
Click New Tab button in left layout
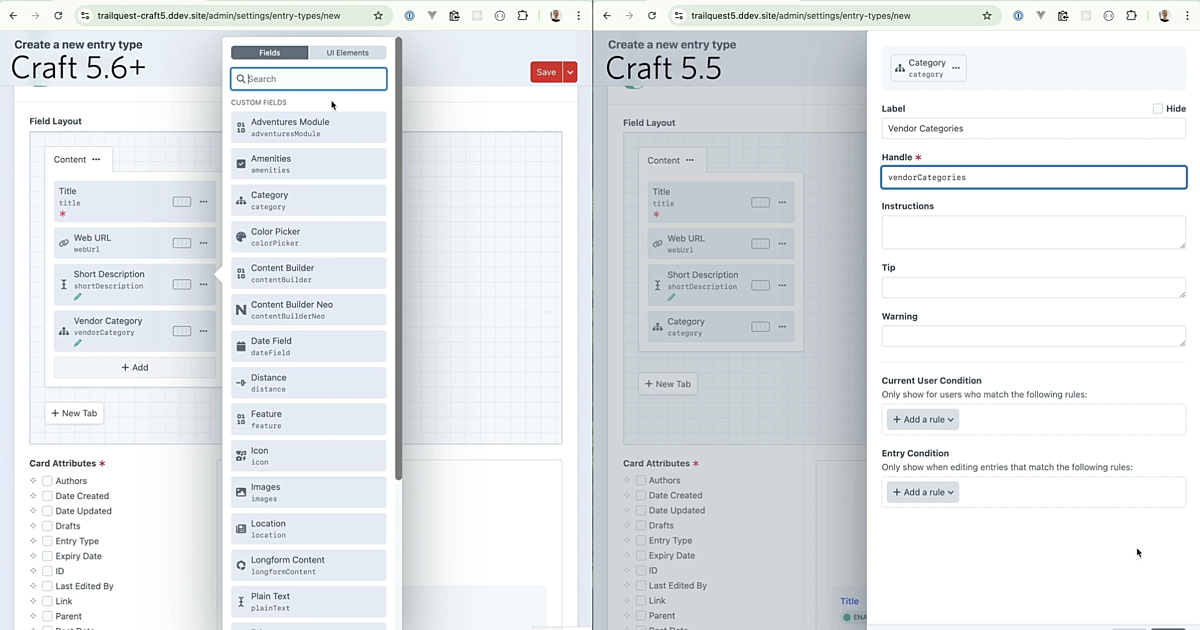pyautogui.click(x=74, y=413)
